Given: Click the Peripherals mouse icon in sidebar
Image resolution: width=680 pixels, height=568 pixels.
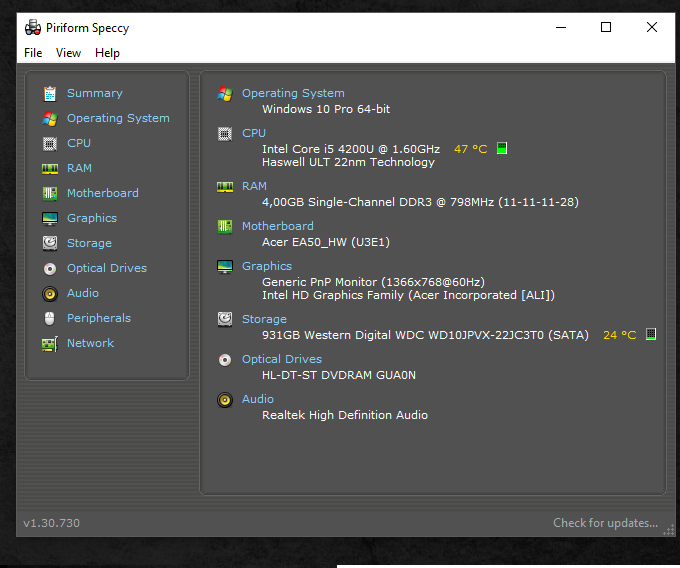Looking at the screenshot, I should pos(50,318).
